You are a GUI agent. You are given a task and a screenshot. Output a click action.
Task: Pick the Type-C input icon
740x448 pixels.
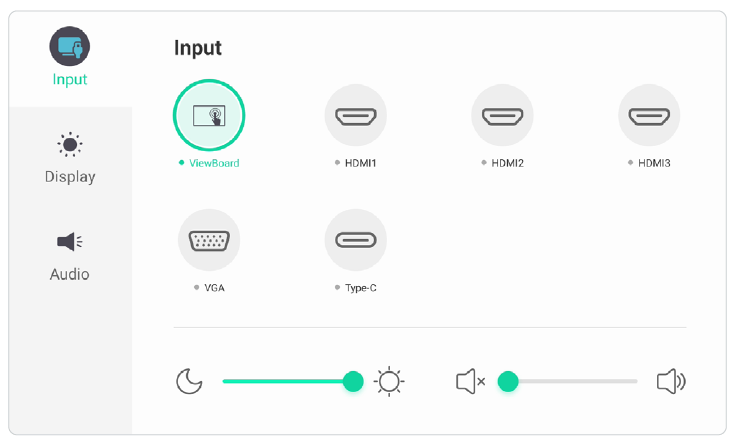[x=356, y=240]
